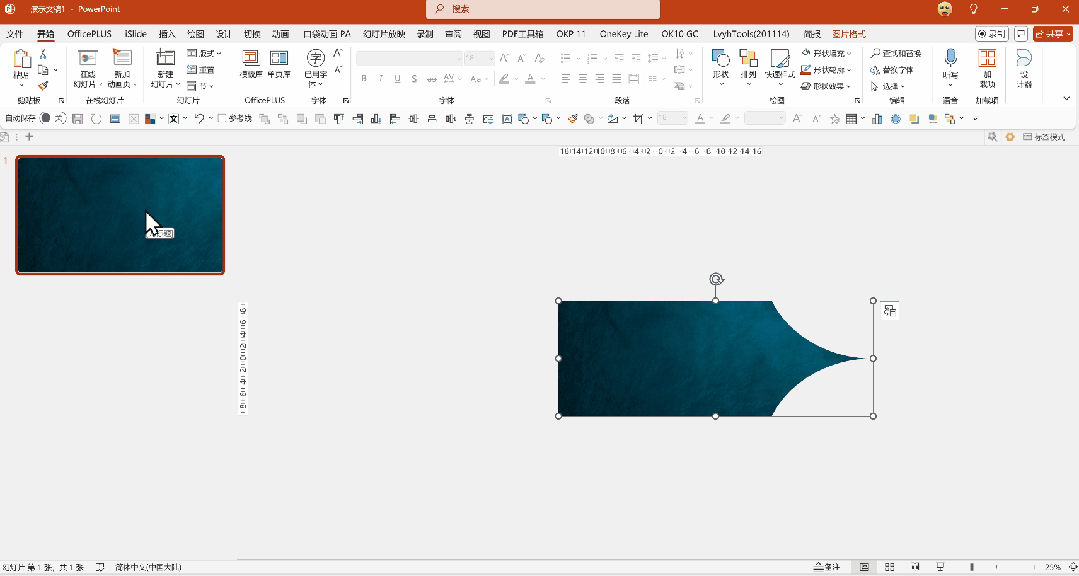Screen dimensions: 1079x576
Task: Toggle Bold formatting
Action: point(364,79)
